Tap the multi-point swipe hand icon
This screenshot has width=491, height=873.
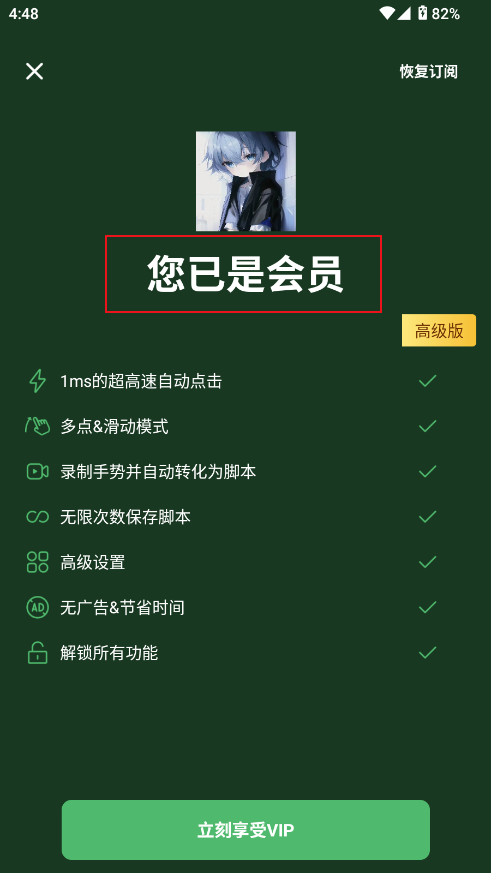click(37, 426)
